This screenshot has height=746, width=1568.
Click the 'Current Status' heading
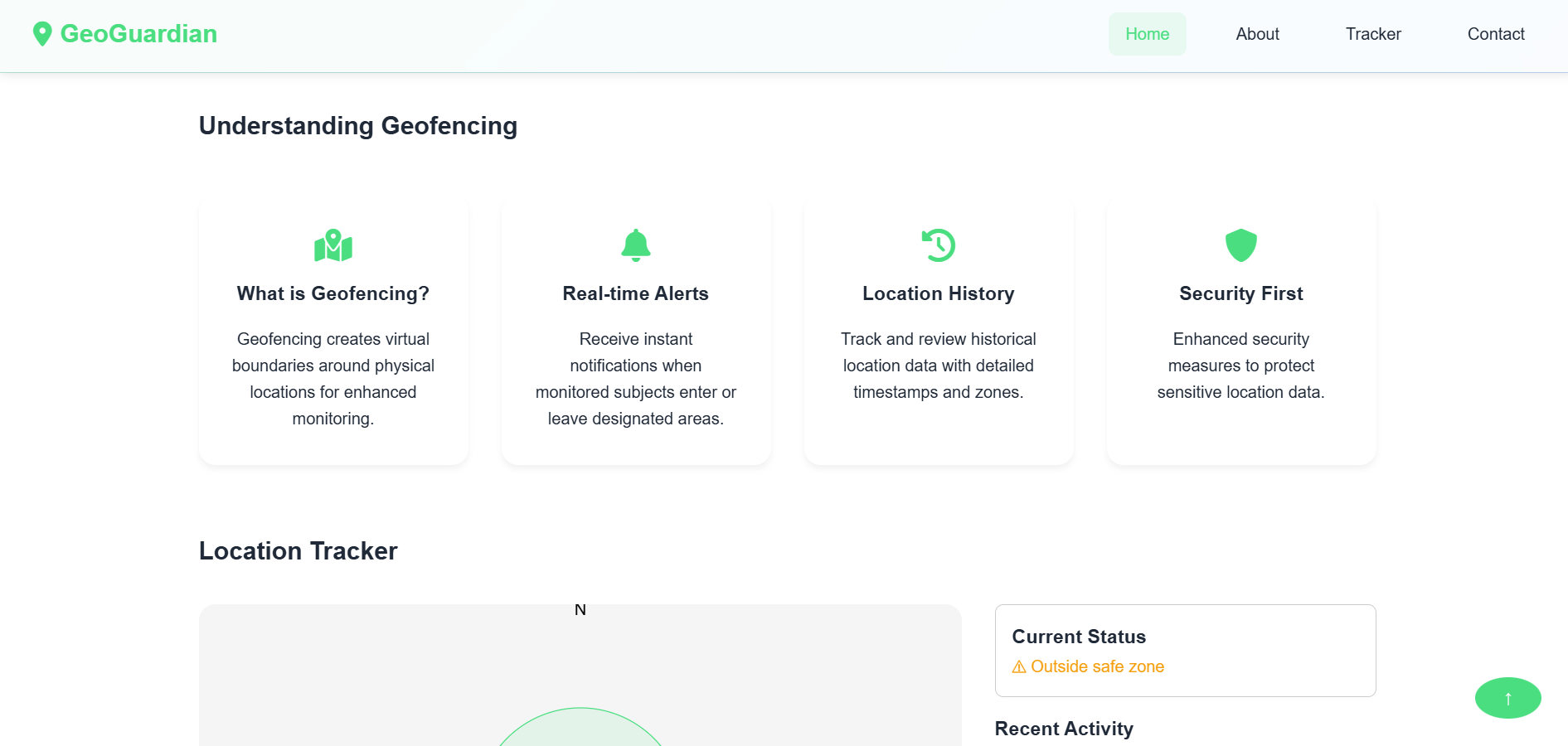coord(1079,637)
